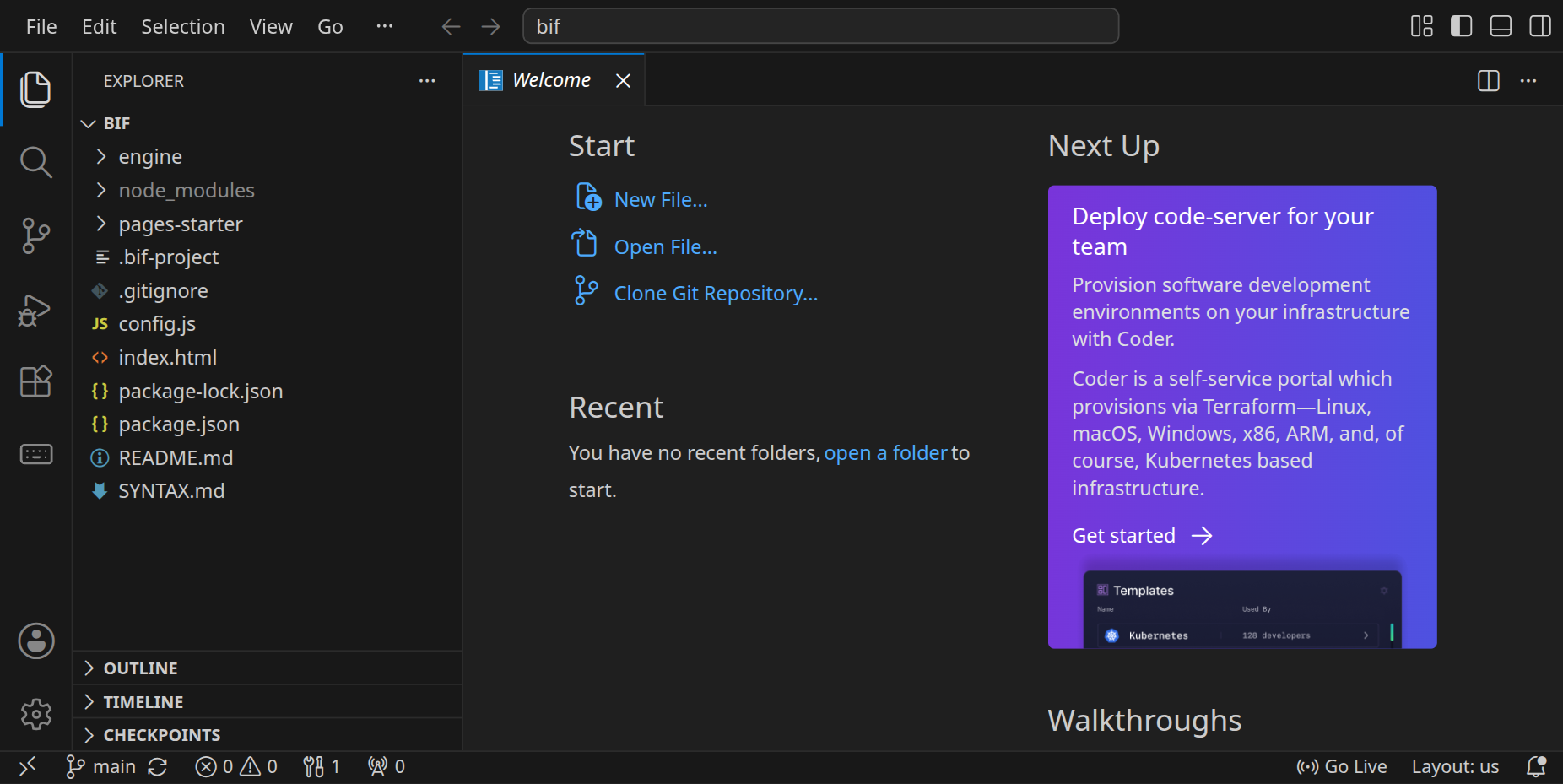Open Explorer Views and More Actions

[x=427, y=81]
